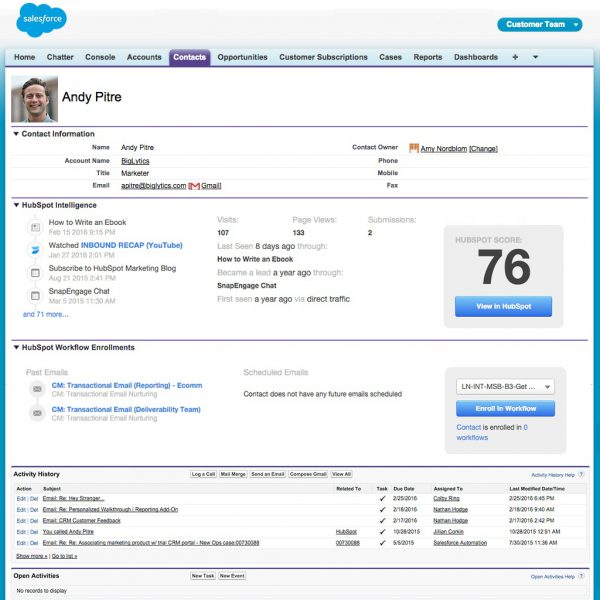Click the Mail Merge button
This screenshot has height=600, width=600.
coord(233,474)
